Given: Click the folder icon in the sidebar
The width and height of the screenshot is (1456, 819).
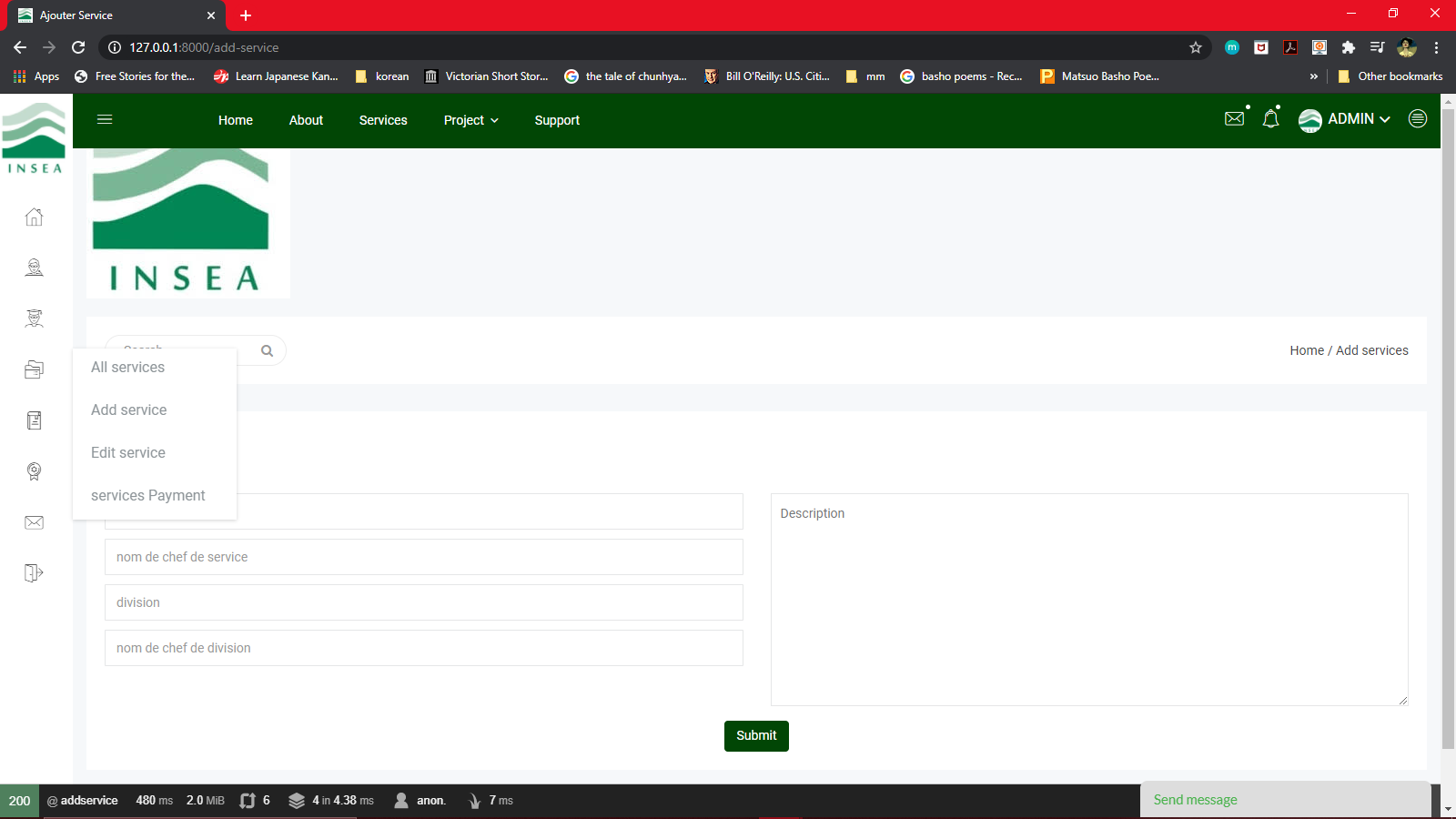Looking at the screenshot, I should (x=34, y=369).
